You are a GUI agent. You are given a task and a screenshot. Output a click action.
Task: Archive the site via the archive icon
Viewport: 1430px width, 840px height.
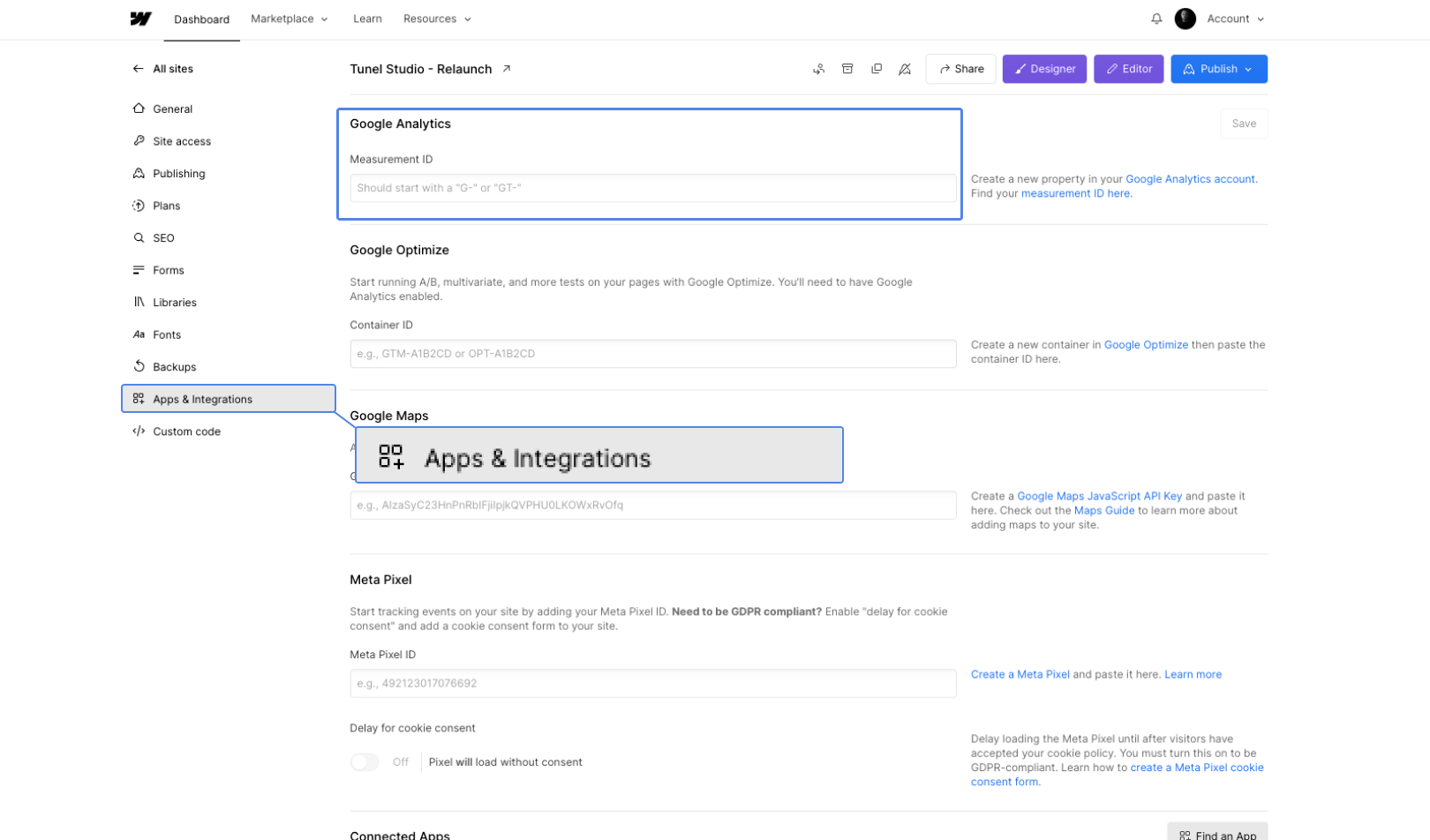pos(847,69)
